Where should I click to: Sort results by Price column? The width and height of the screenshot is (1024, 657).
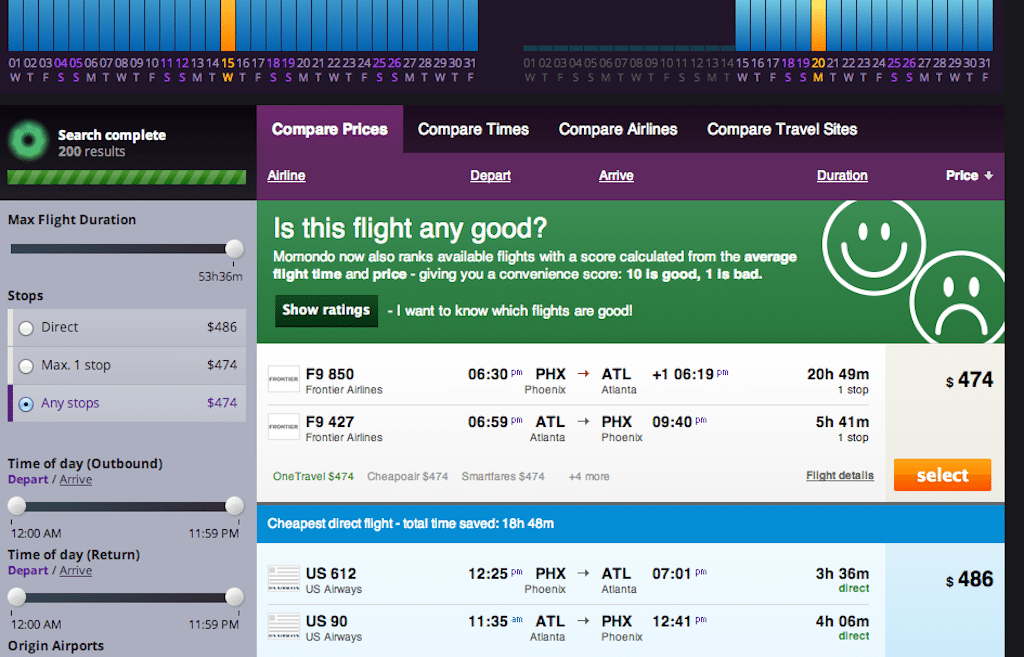(x=969, y=176)
